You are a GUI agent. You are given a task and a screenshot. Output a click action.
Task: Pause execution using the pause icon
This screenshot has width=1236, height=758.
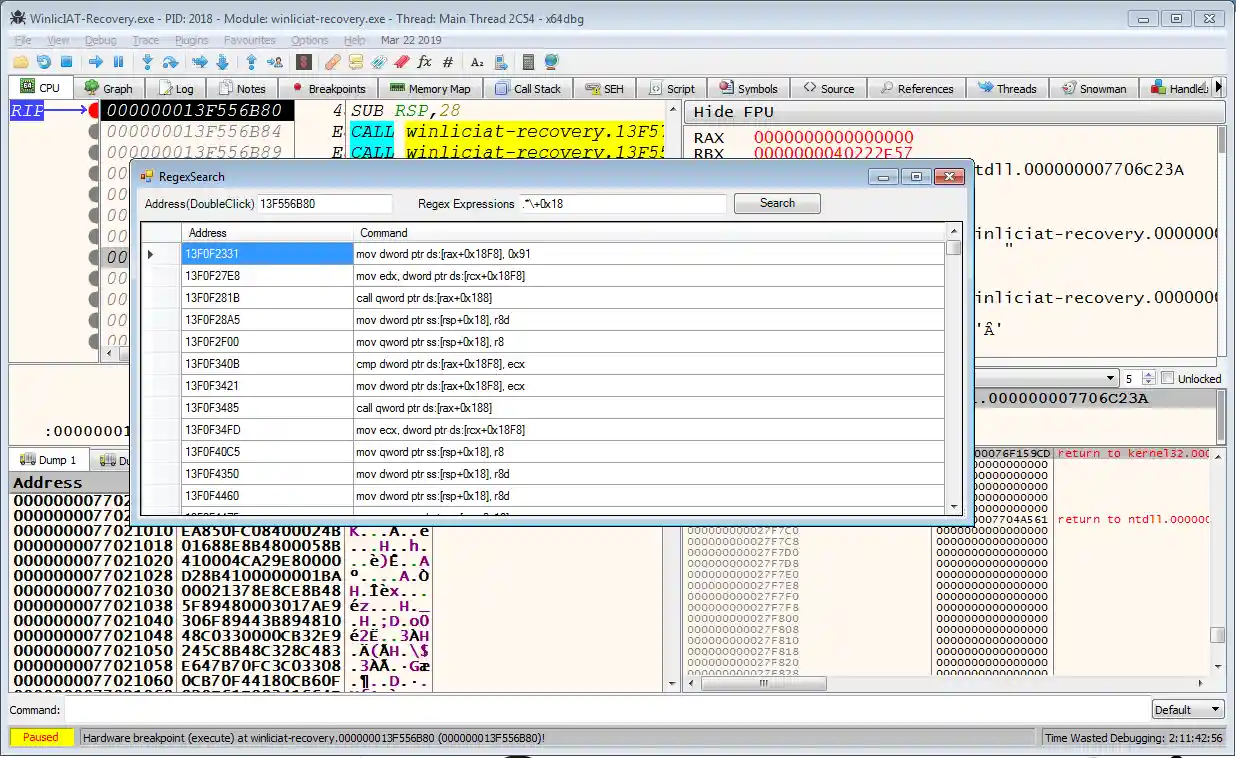[x=118, y=62]
